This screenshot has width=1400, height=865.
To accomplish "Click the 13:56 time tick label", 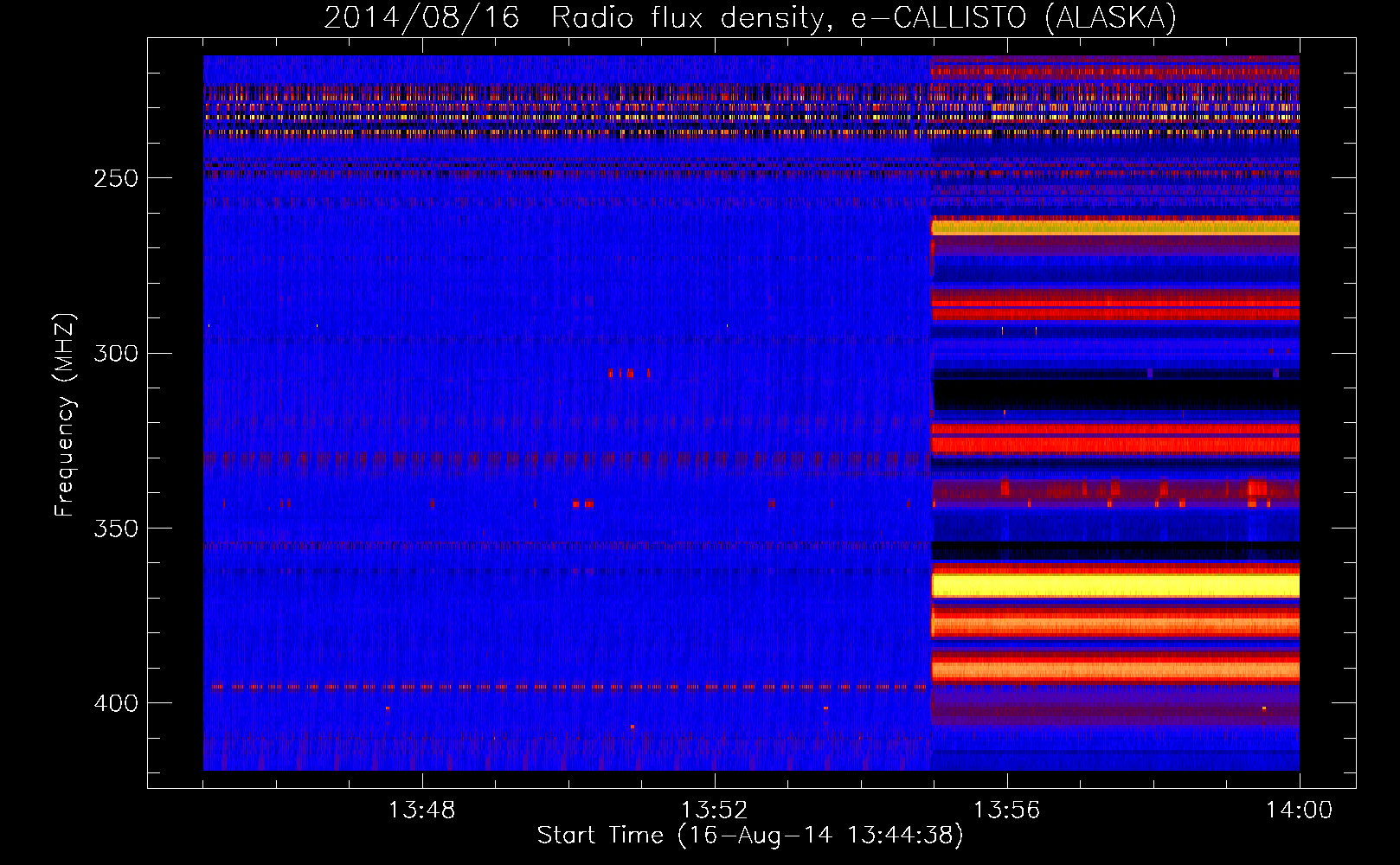I will pyautogui.click(x=1006, y=811).
